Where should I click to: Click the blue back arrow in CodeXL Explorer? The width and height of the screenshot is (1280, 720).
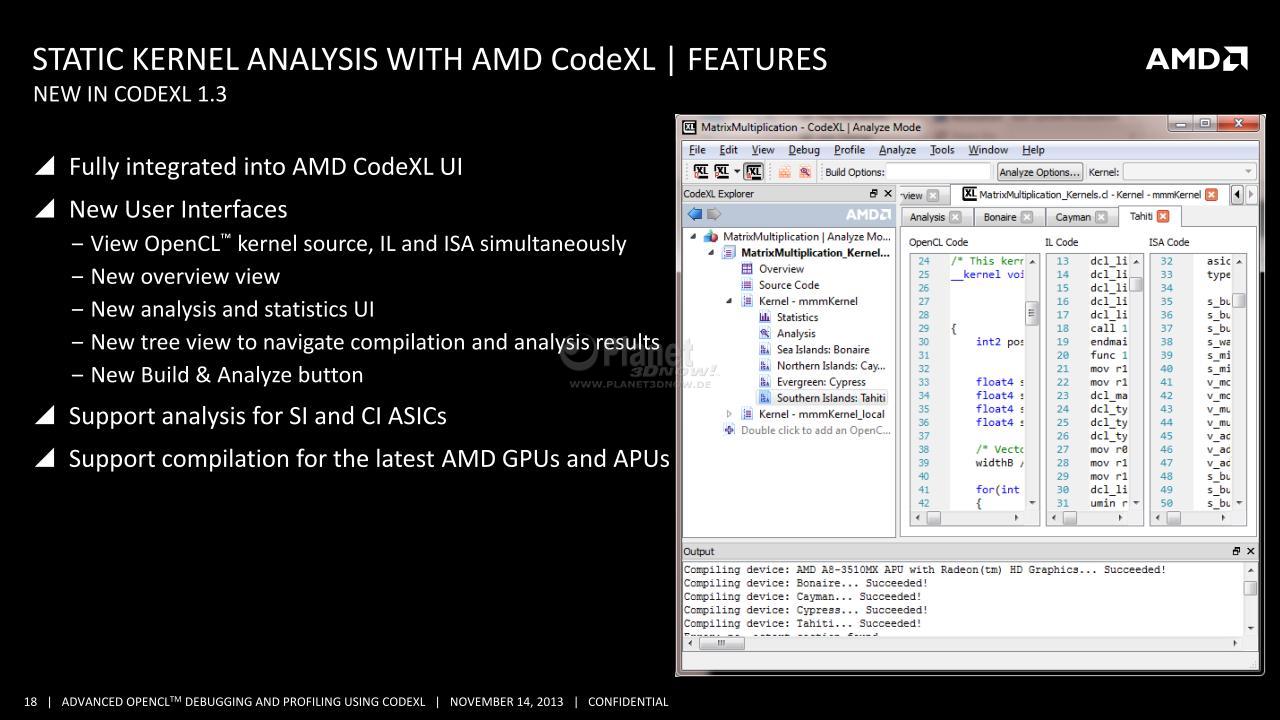click(694, 214)
